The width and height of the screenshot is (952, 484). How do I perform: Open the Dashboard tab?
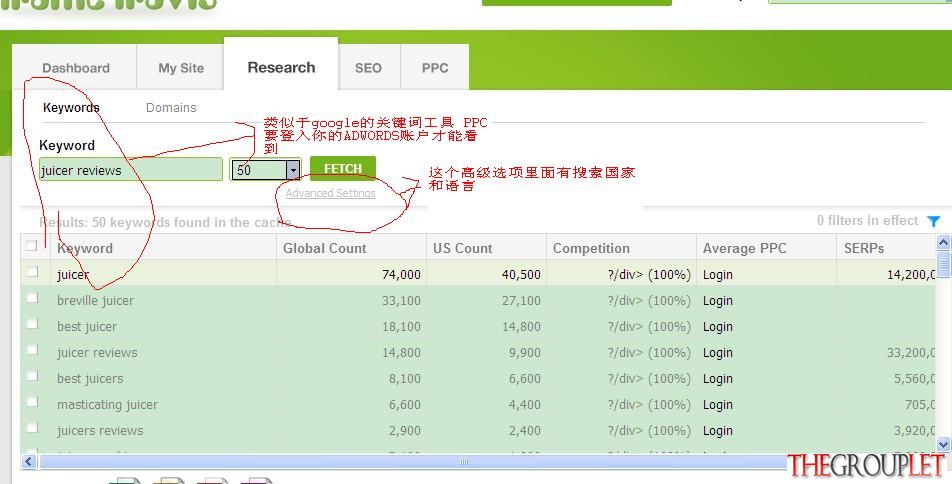pyautogui.click(x=76, y=67)
